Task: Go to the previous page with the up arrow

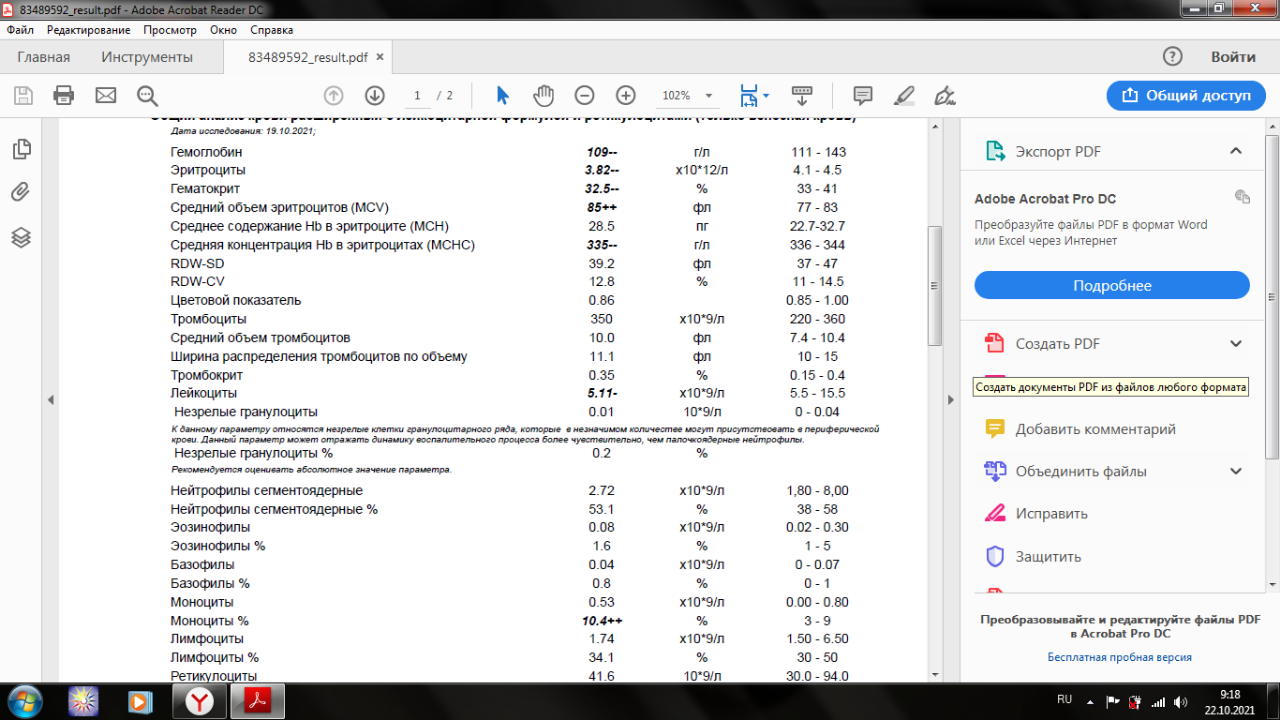Action: pyautogui.click(x=334, y=95)
